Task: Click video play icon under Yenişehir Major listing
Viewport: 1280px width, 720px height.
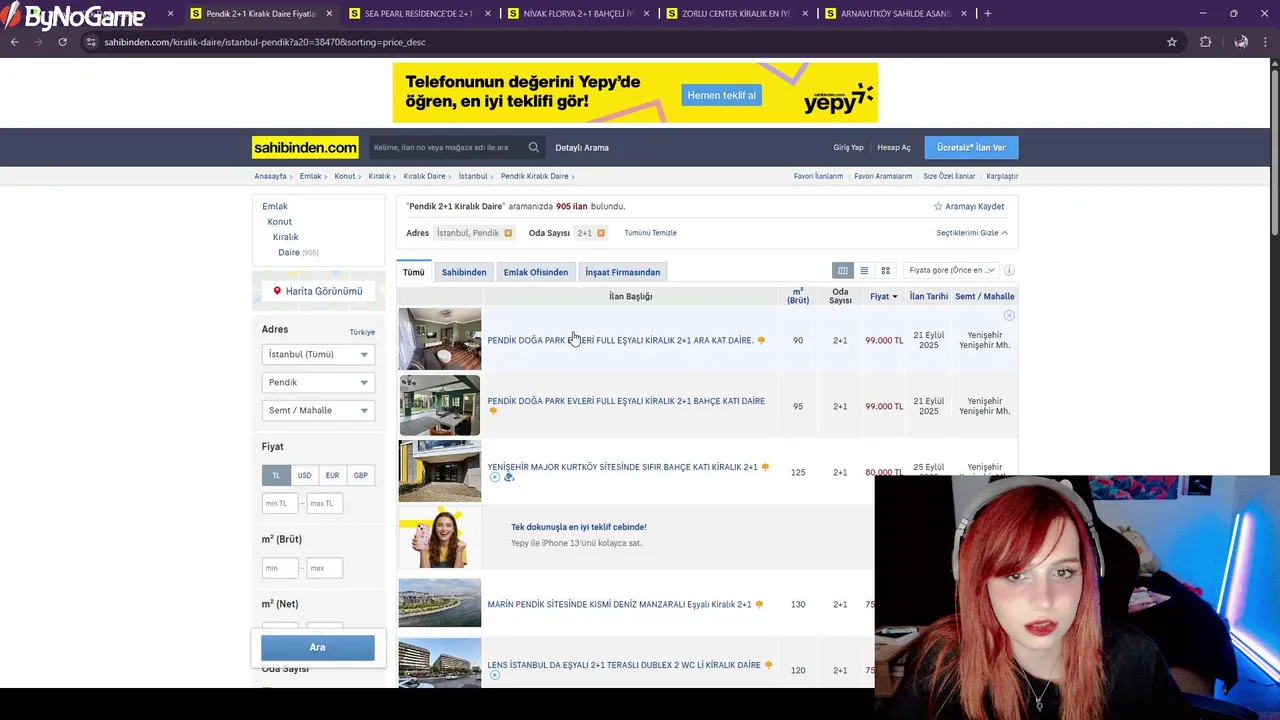Action: pyautogui.click(x=494, y=477)
